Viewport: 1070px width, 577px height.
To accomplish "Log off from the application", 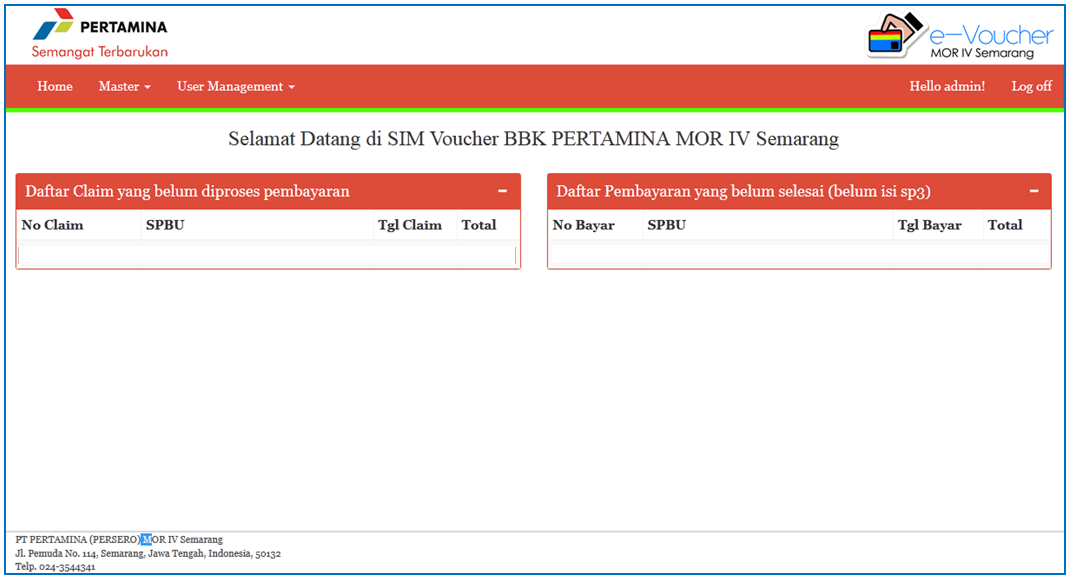I will (1031, 87).
